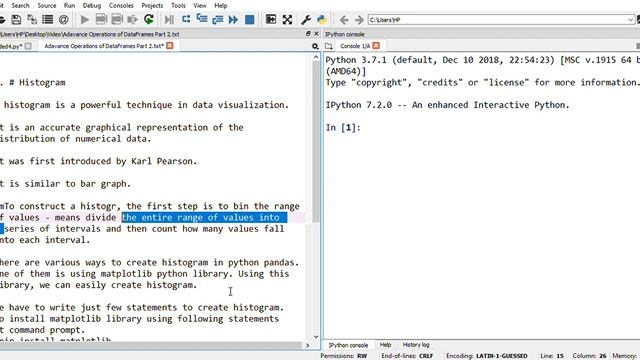Click the Save file toolbar icon
Screen dimensions: 640x360
tap(16, 19)
